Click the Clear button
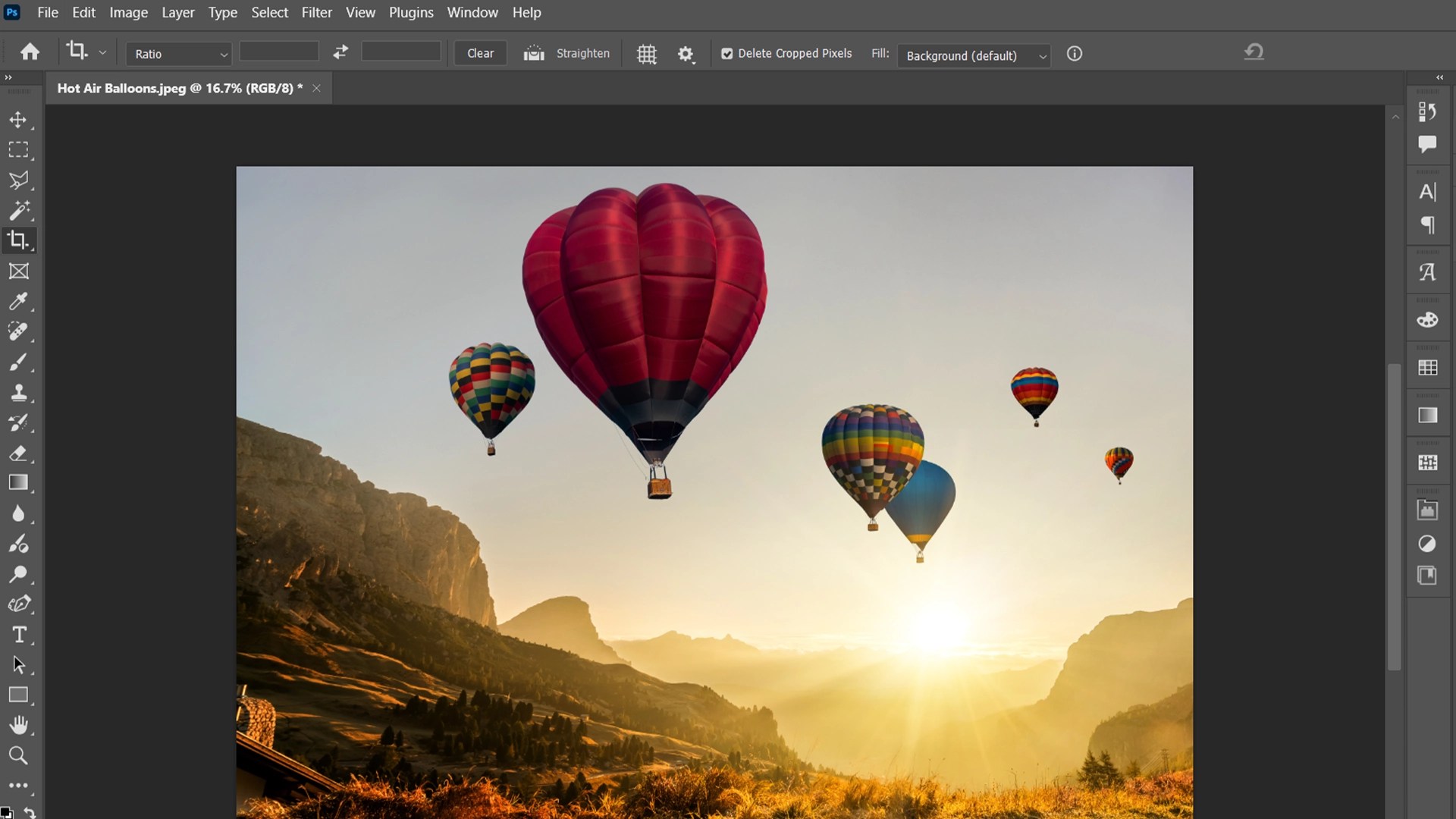 480,53
